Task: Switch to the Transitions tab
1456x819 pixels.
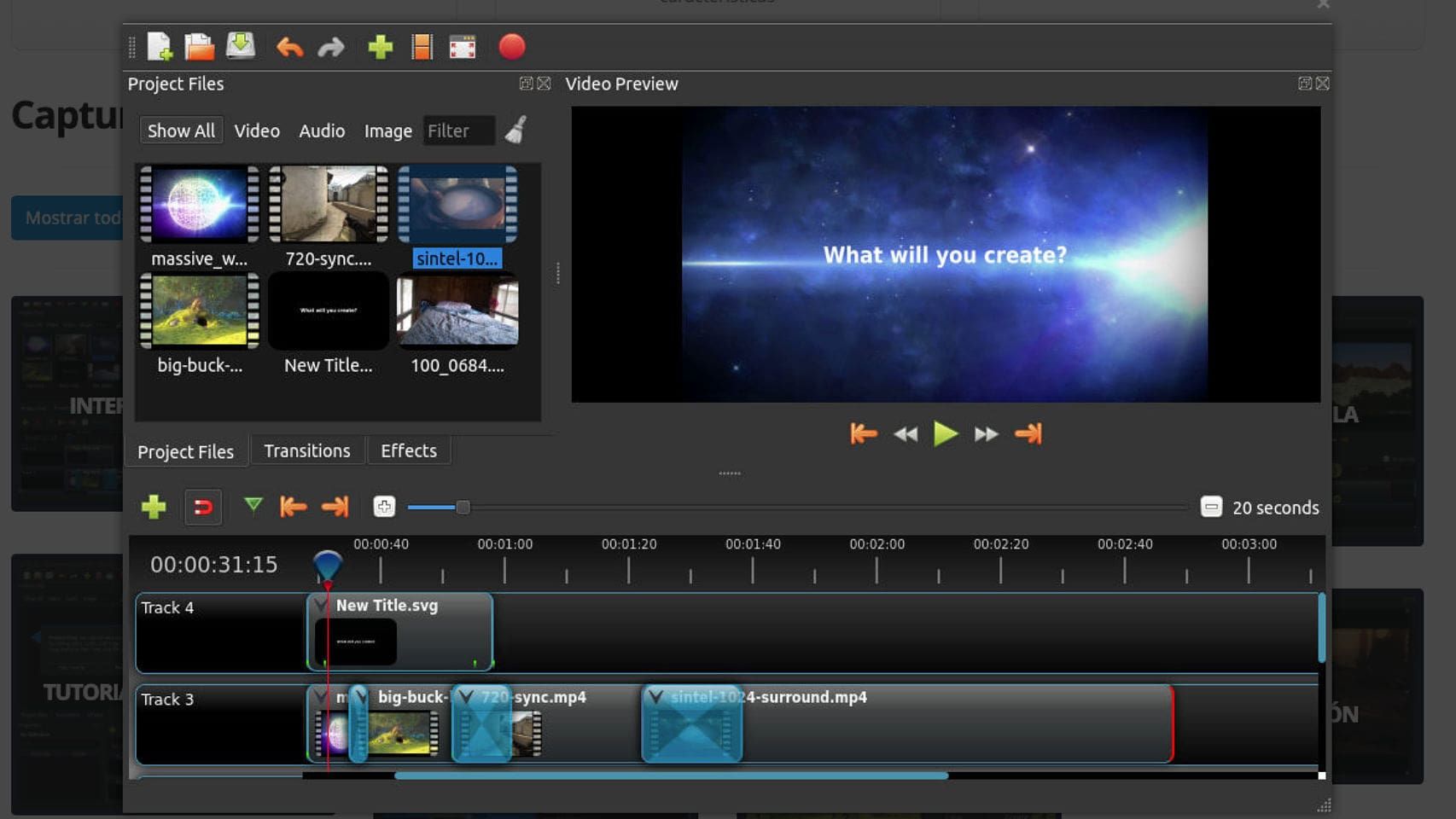Action: (306, 450)
